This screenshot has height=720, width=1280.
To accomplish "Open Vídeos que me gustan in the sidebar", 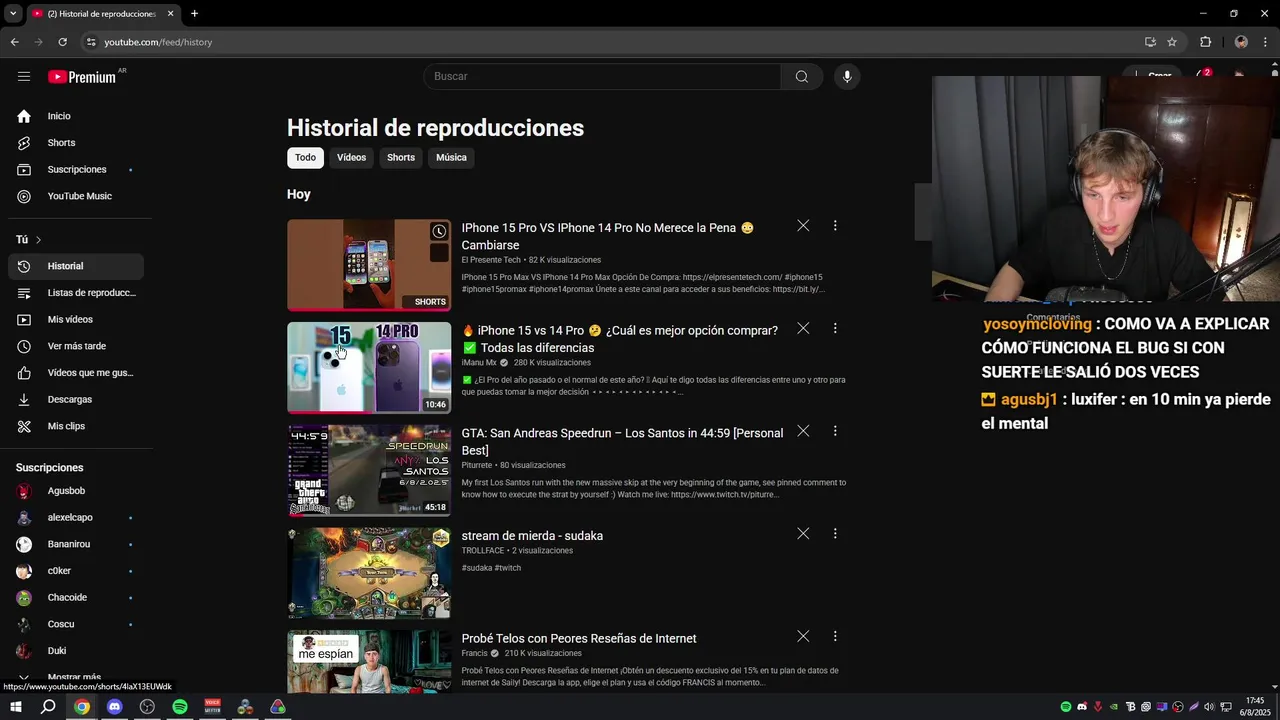I will click(76, 373).
